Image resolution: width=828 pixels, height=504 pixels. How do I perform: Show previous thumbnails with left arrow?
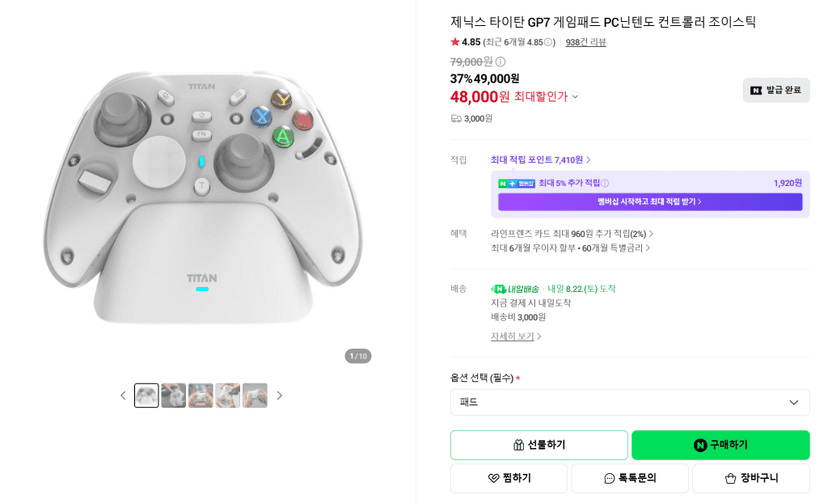[123, 396]
